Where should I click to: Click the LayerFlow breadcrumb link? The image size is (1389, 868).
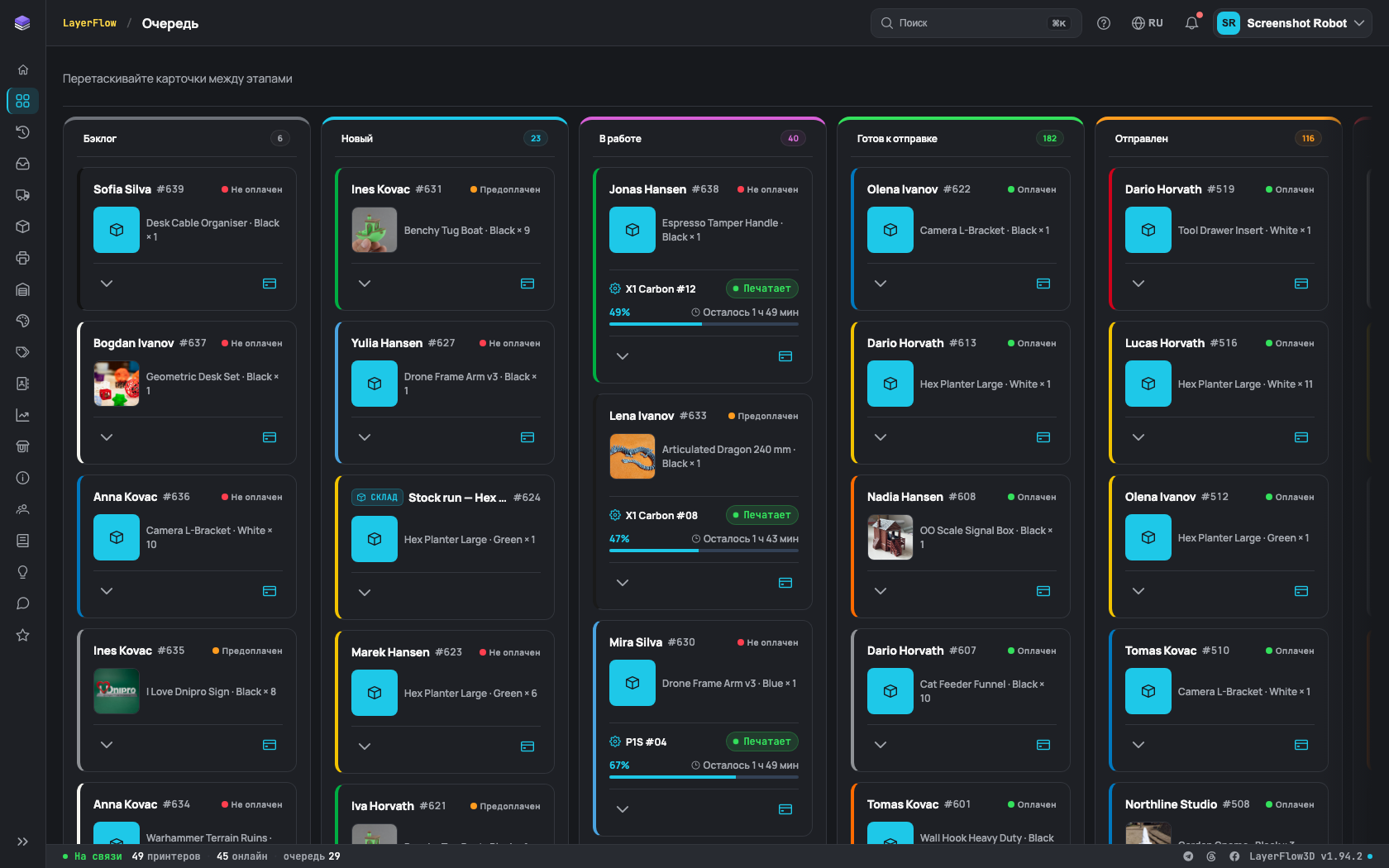point(89,23)
